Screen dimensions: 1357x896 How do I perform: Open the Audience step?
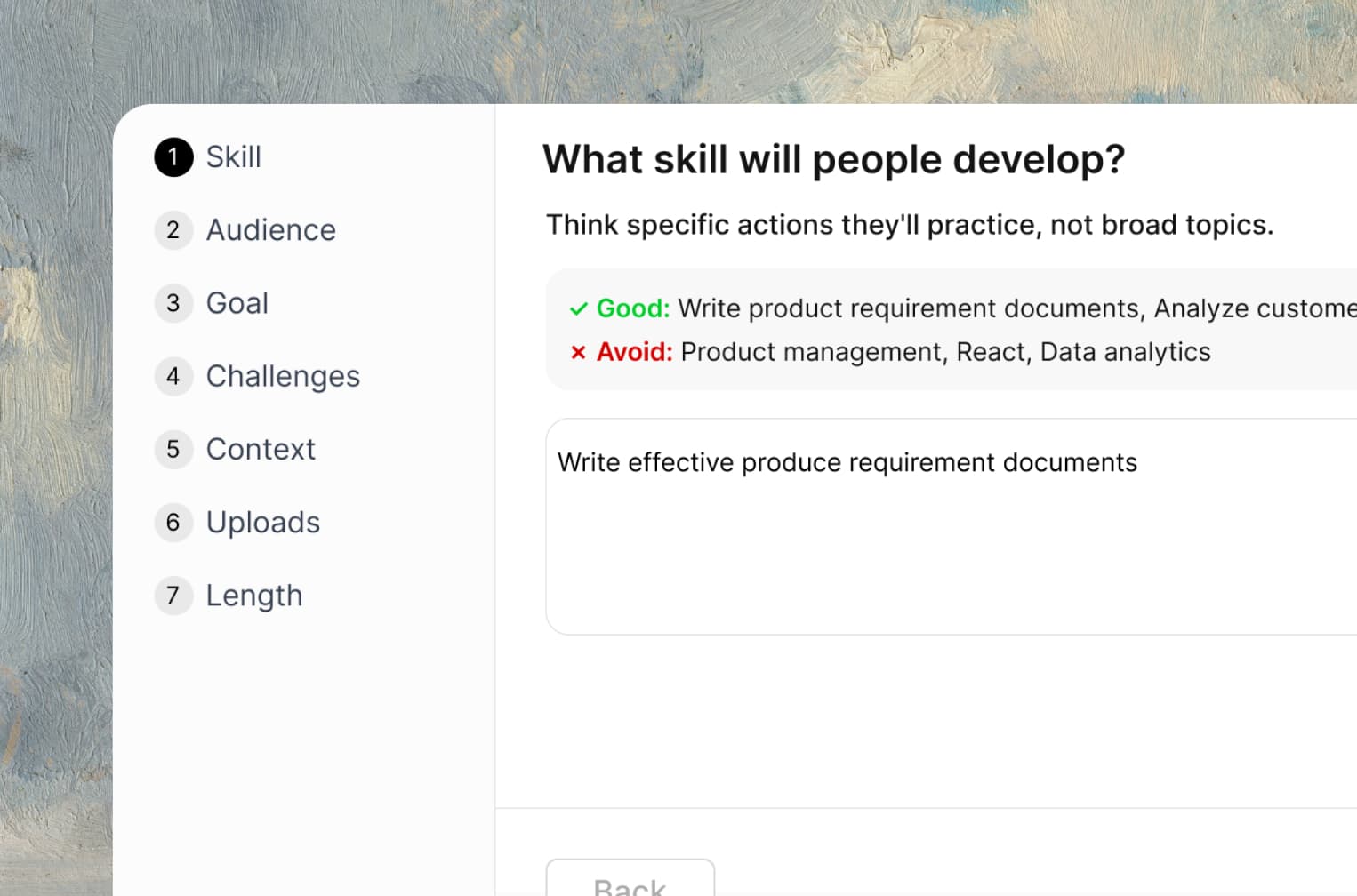271,230
